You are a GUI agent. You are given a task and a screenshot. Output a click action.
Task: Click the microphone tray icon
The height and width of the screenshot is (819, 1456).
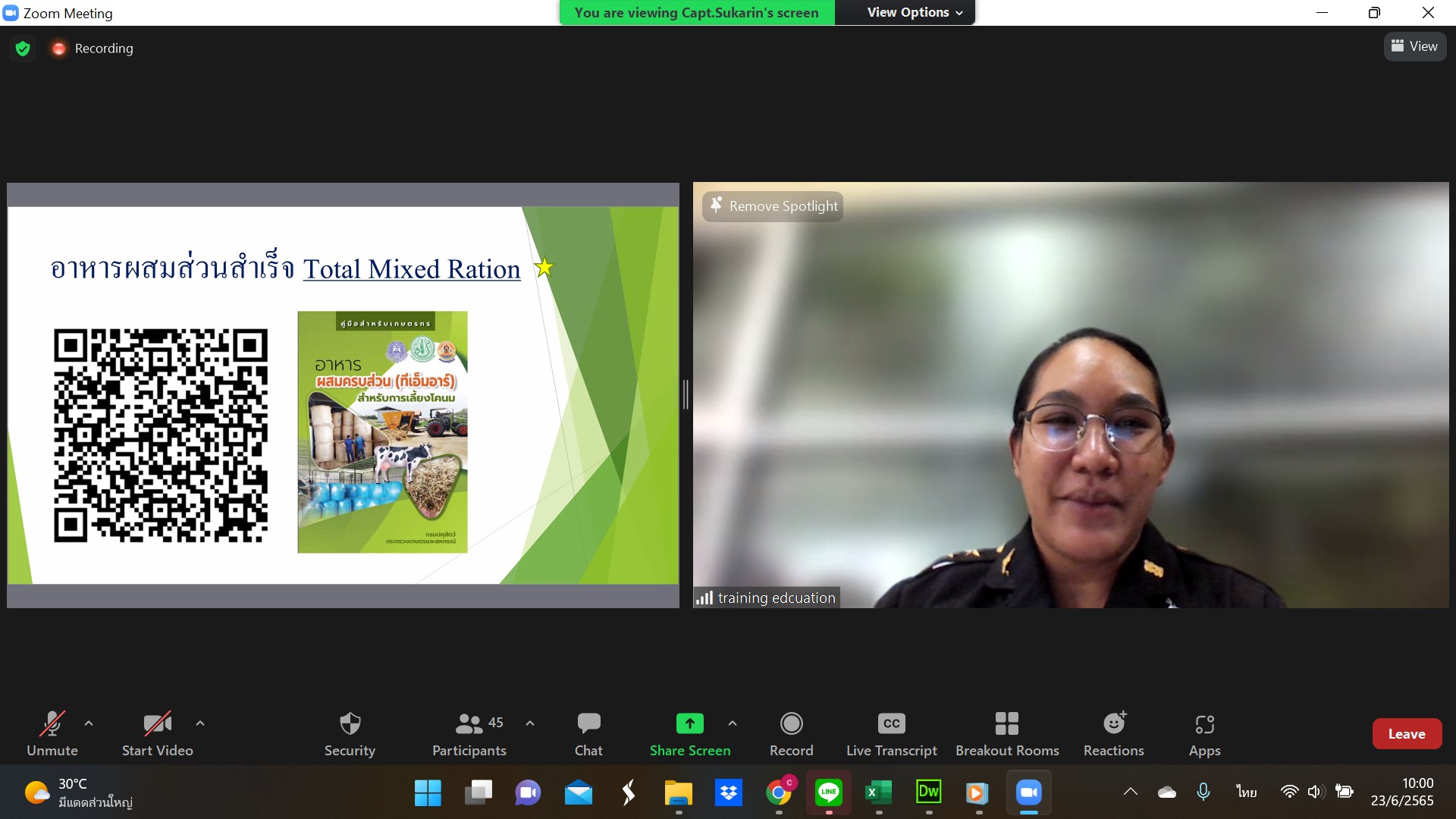click(1203, 792)
